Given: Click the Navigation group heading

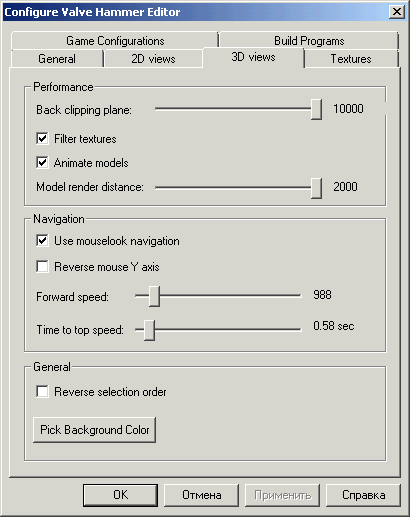Looking at the screenshot, I should tap(59, 219).
